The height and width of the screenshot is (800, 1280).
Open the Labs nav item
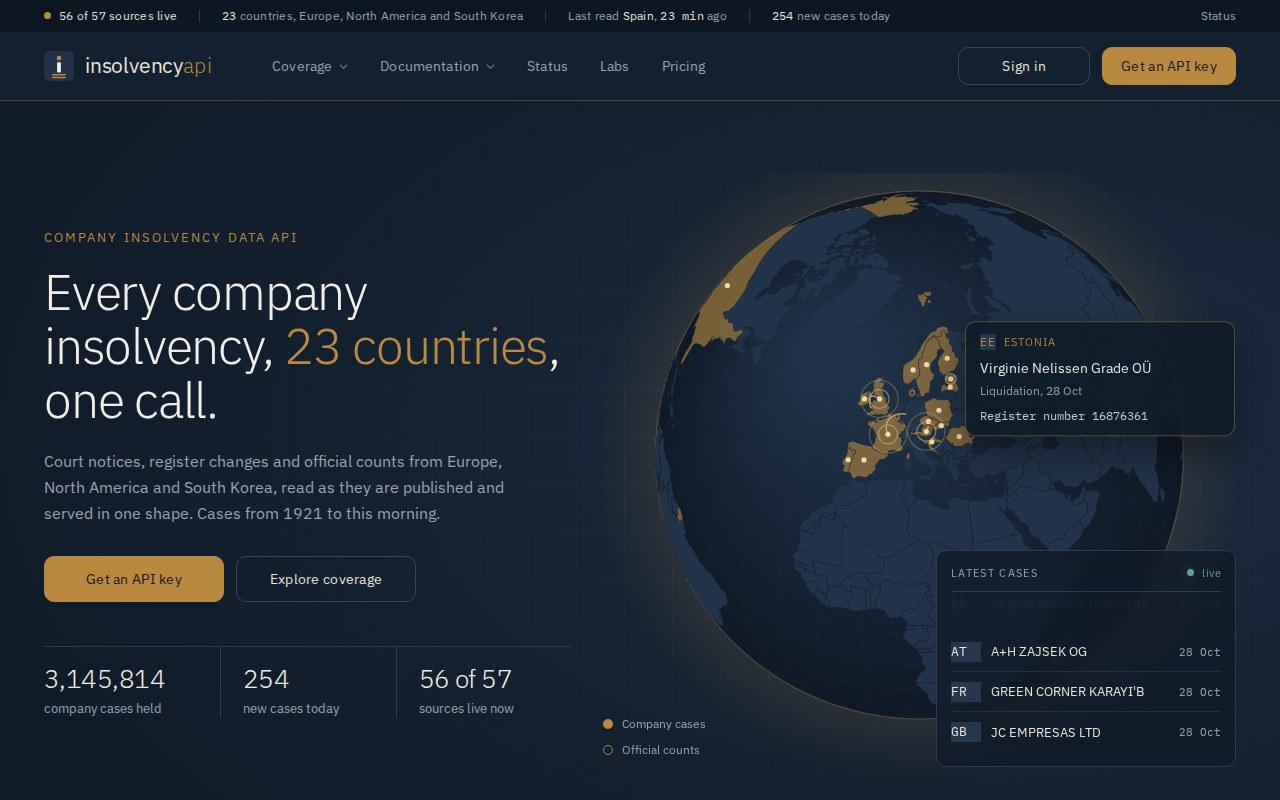pos(614,66)
